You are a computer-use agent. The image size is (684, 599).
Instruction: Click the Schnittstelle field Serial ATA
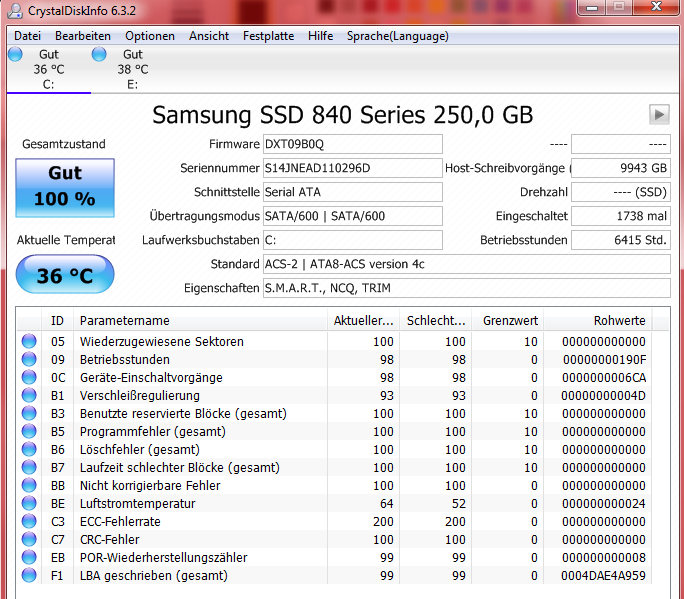click(352, 192)
